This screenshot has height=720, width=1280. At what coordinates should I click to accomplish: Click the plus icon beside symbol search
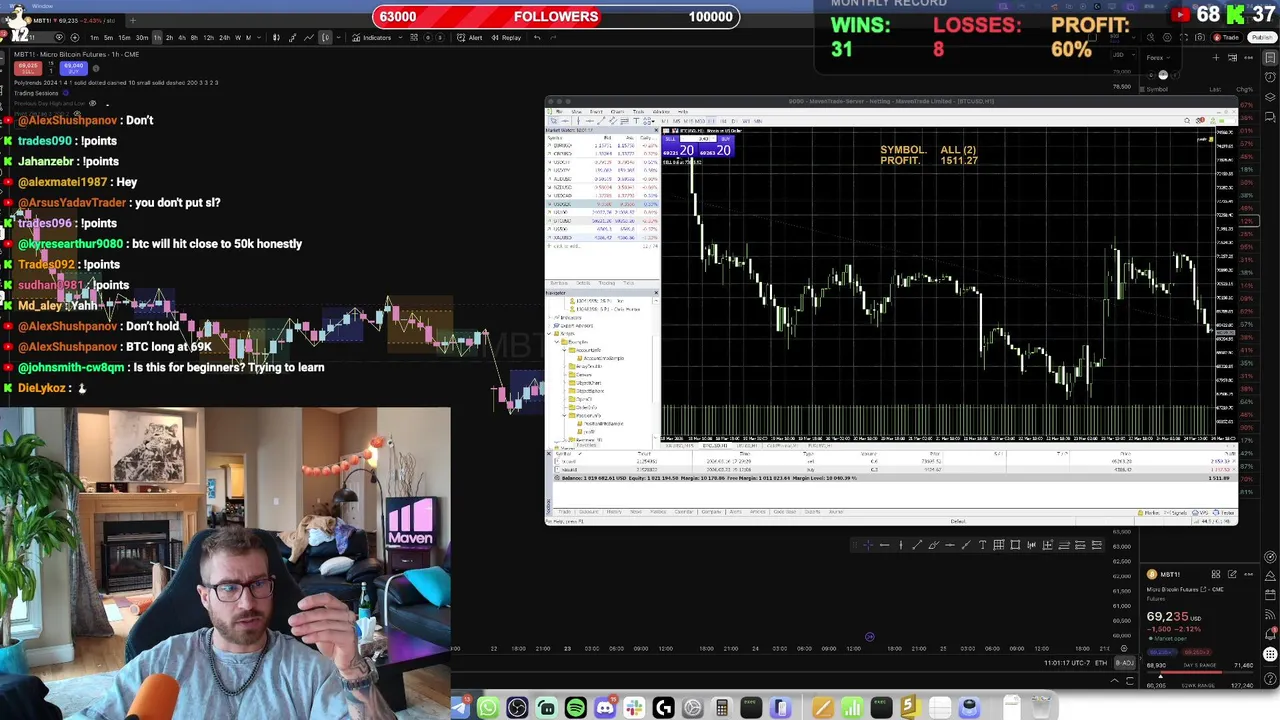(x=75, y=37)
